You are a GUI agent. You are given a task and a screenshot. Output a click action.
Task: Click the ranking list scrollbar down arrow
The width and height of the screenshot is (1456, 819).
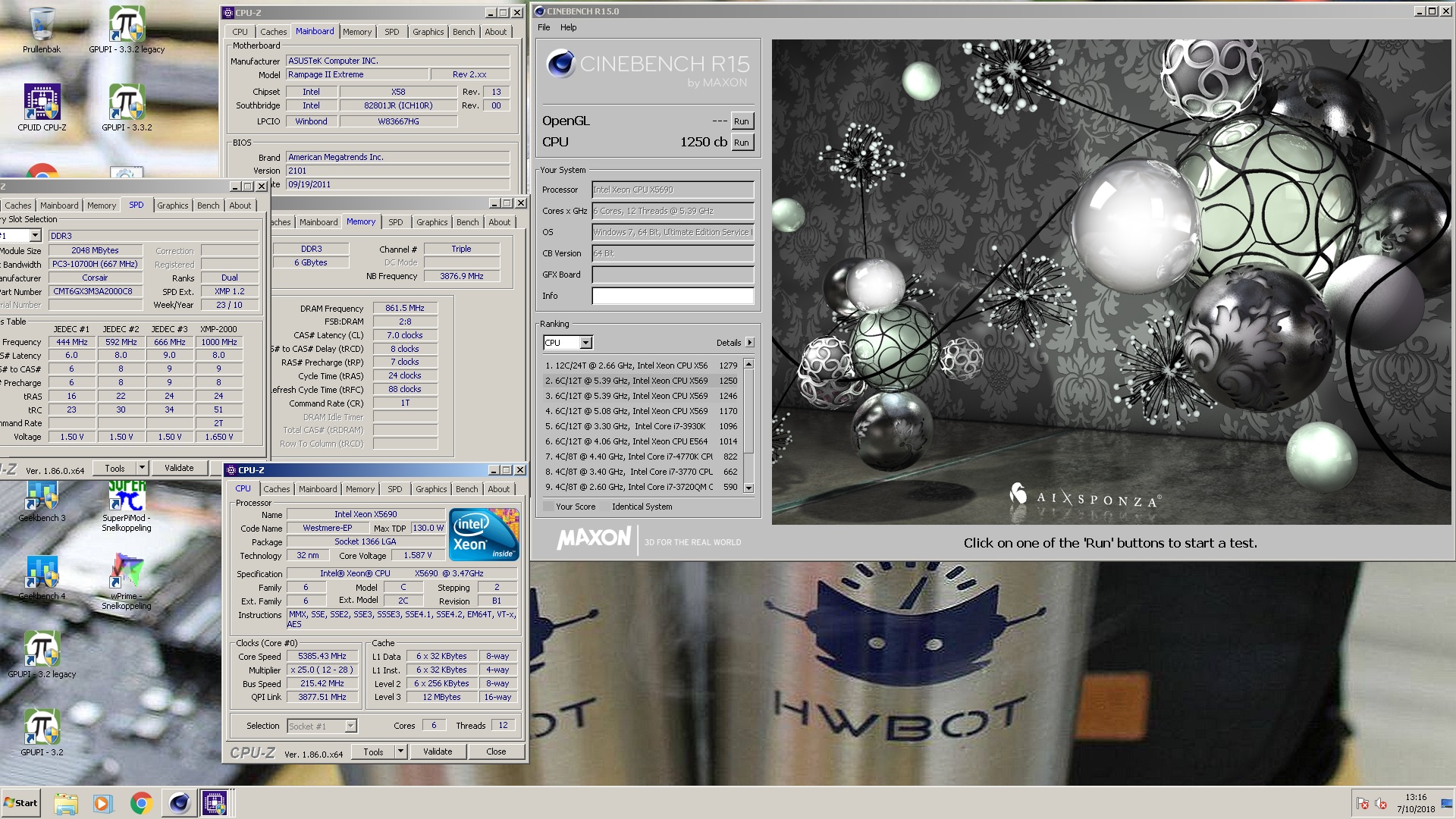(748, 488)
